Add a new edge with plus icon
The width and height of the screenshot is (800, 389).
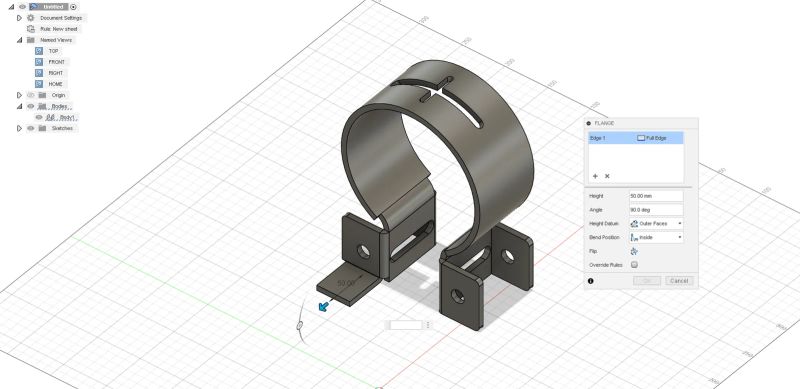tap(595, 176)
